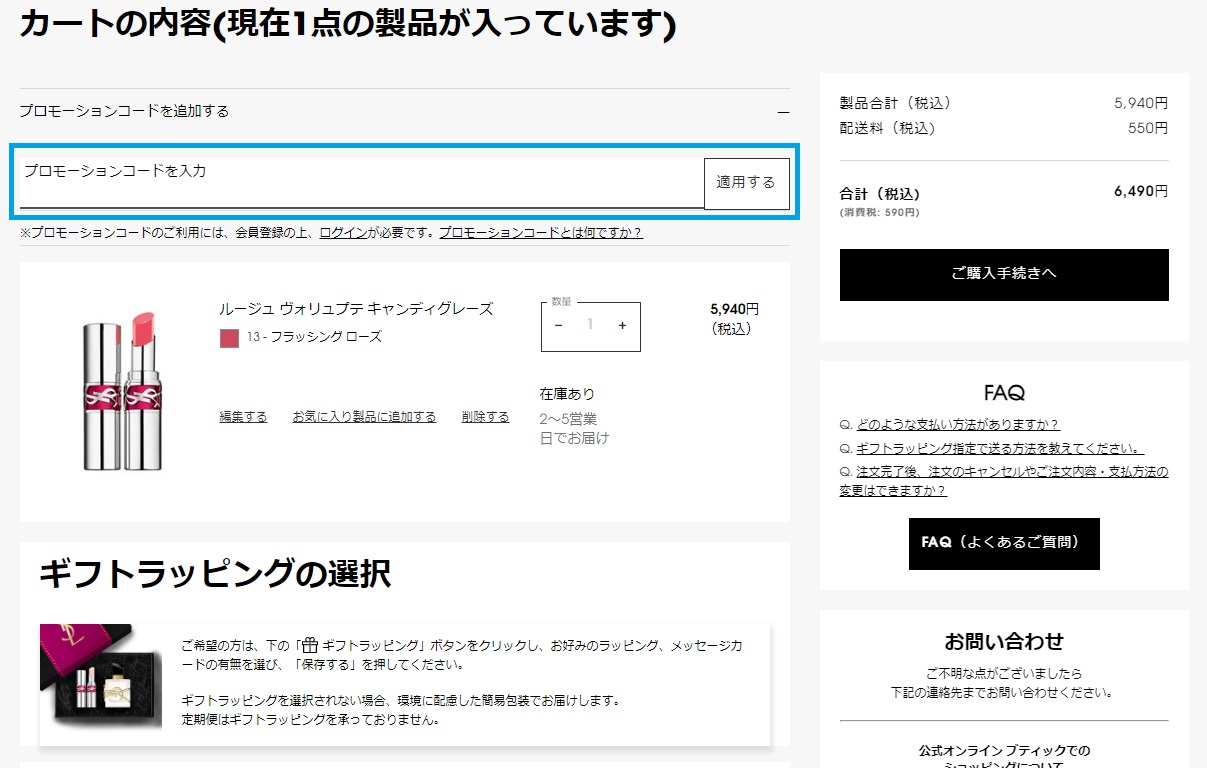Increase quantity with the plus button

[622, 326]
